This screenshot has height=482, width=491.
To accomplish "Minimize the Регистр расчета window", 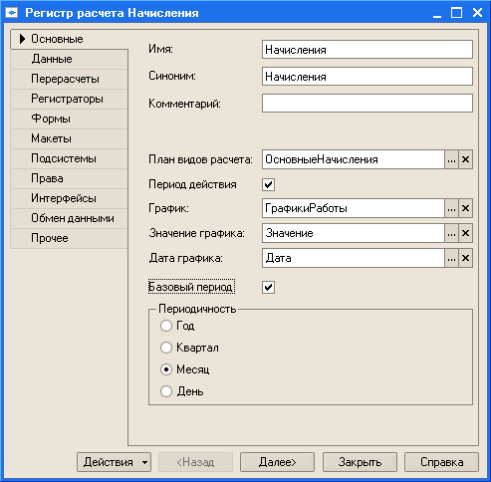I will [437, 13].
